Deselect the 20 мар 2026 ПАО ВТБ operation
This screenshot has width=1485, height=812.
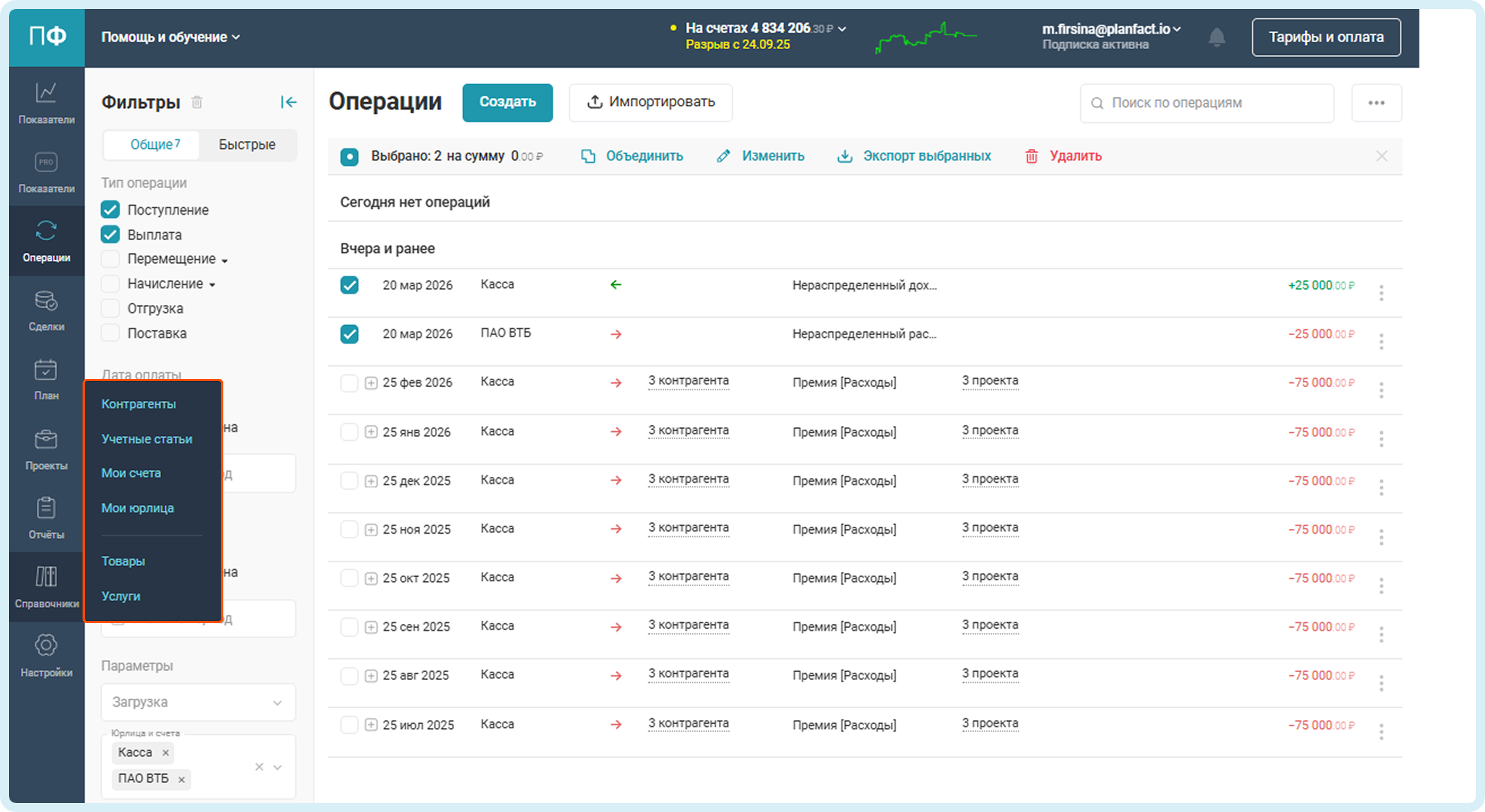click(x=349, y=334)
